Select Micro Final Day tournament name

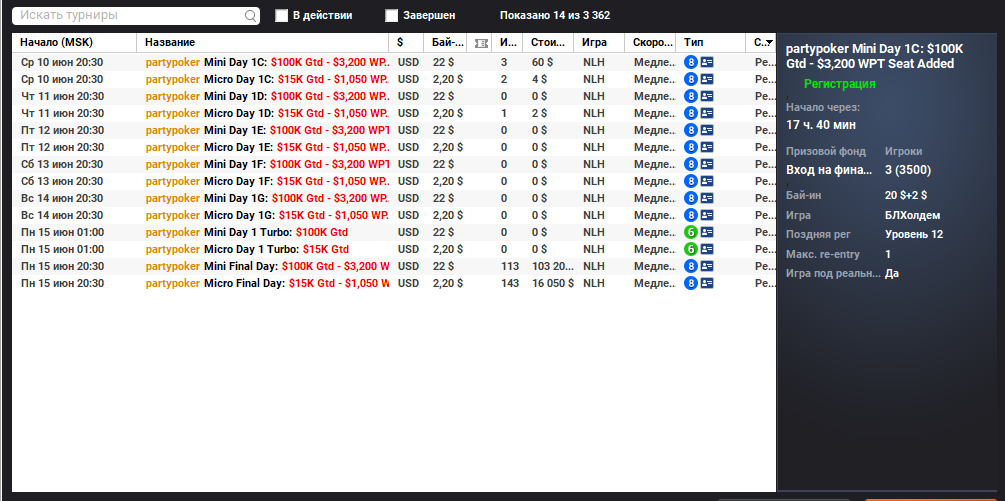(268, 283)
